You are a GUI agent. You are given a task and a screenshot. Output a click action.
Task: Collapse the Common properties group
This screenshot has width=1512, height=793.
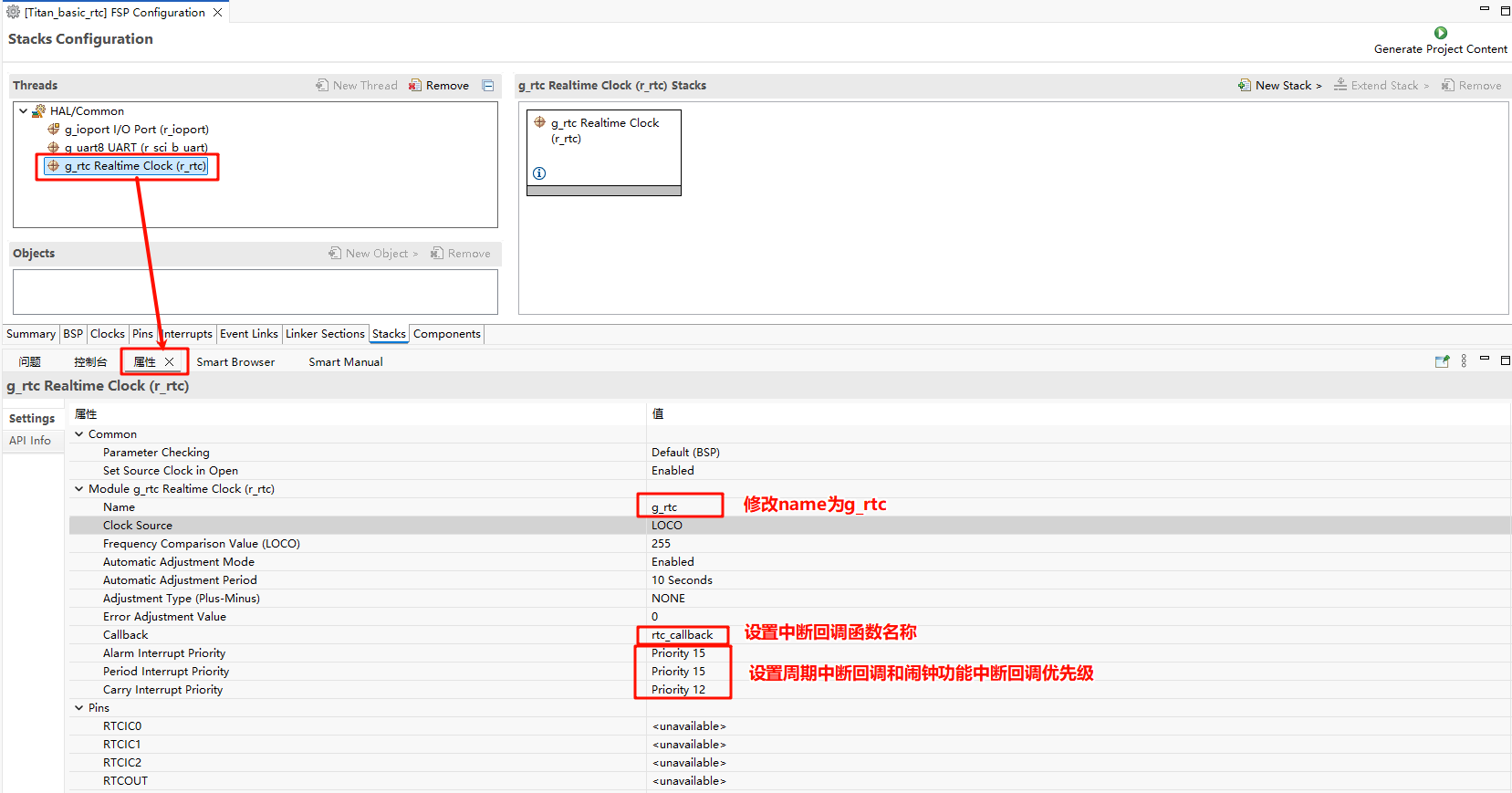[x=79, y=434]
